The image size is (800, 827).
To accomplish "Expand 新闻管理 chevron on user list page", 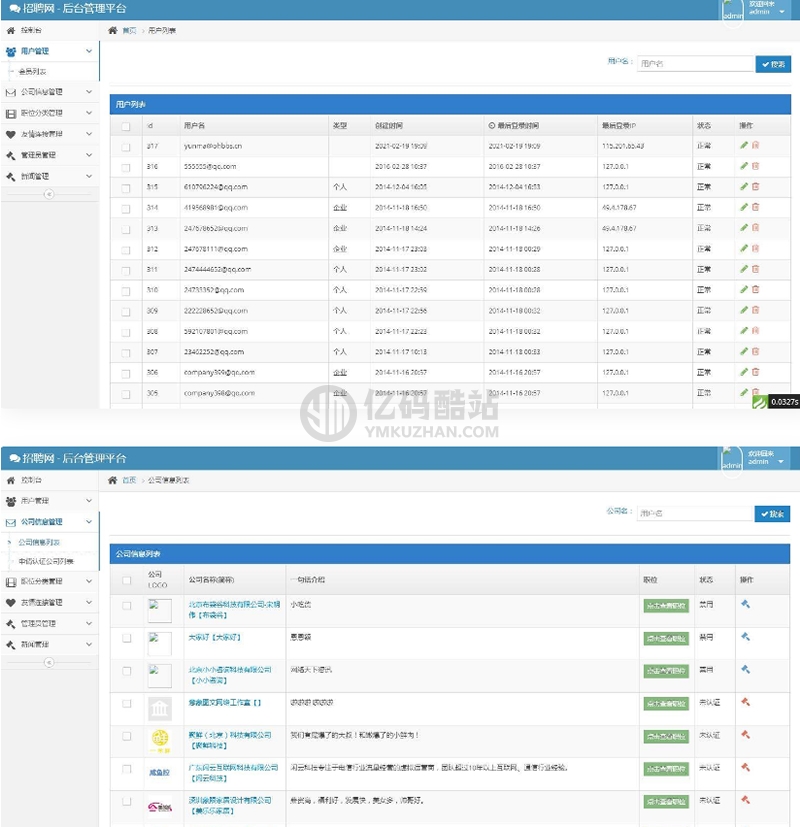I will [89, 176].
